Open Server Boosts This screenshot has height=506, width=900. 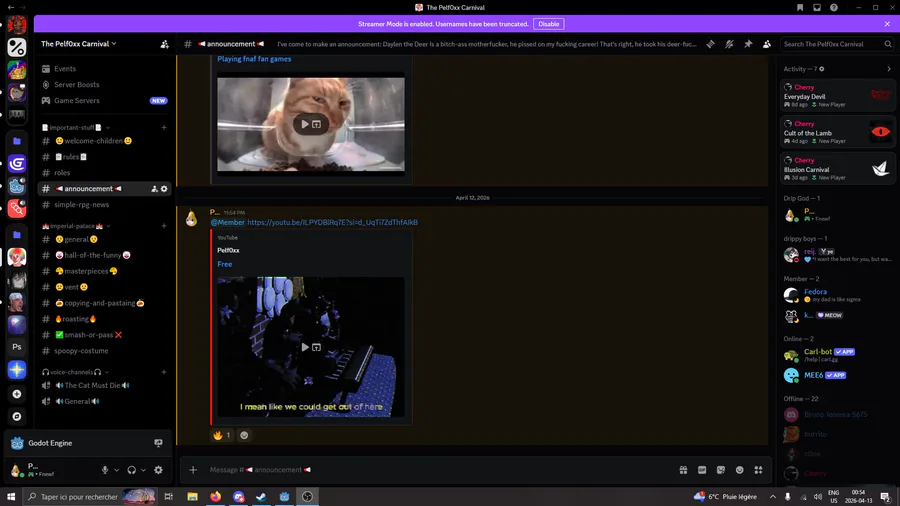pos(104,84)
